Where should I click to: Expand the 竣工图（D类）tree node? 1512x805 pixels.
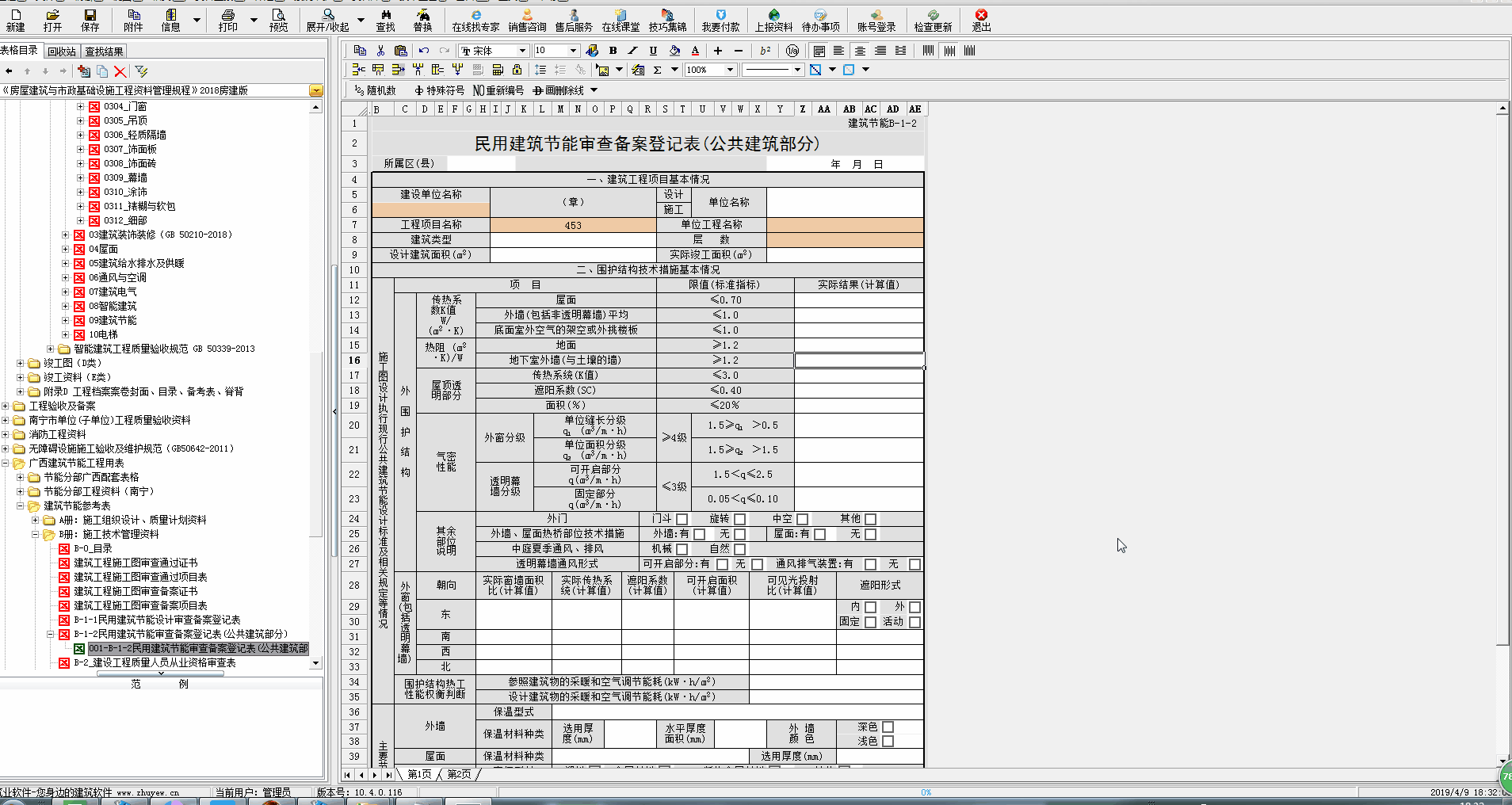pos(19,362)
